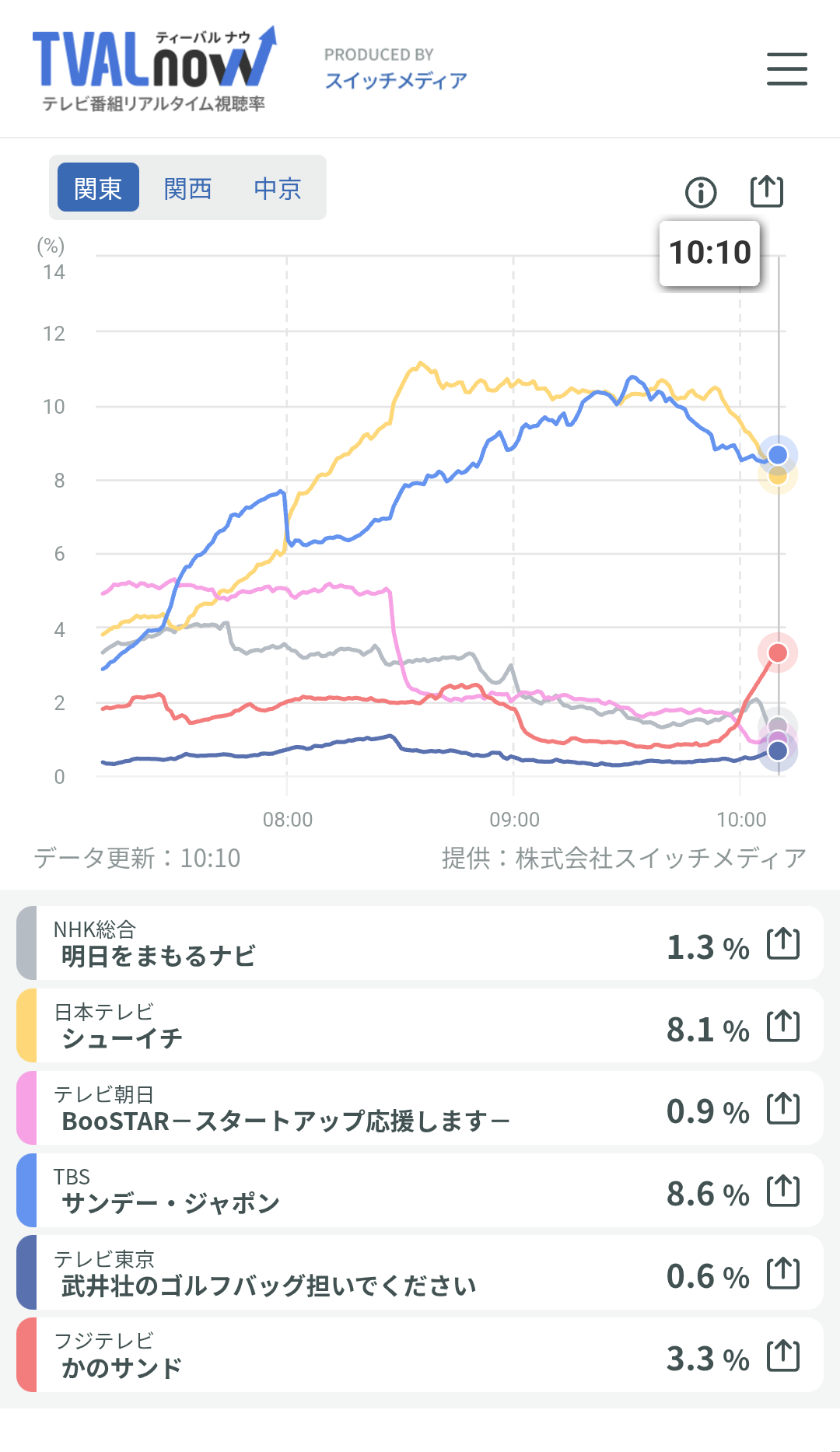Click the 10:10 time tooltip label
The image size is (840, 1452).
(x=709, y=253)
